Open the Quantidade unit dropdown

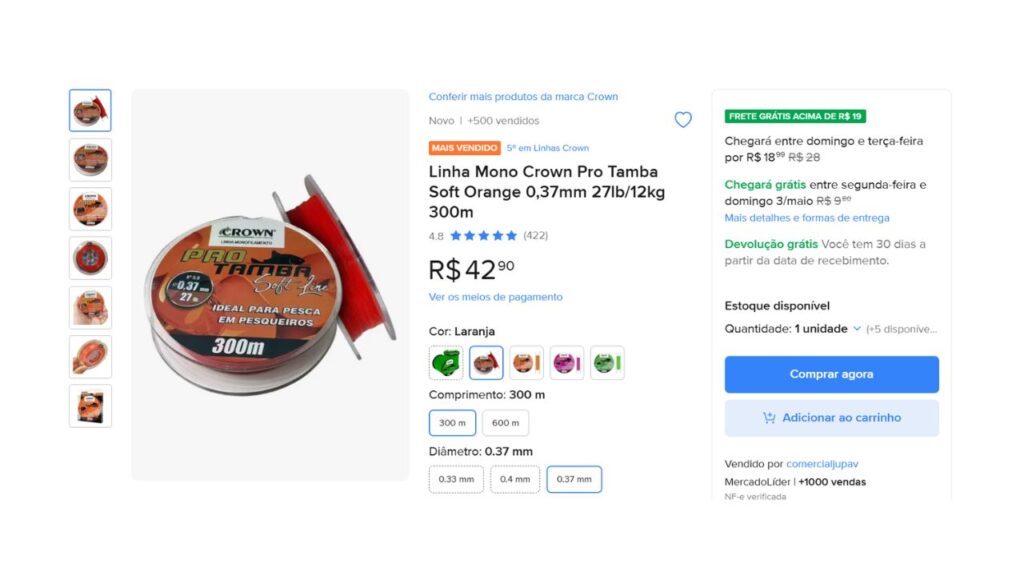click(x=831, y=328)
